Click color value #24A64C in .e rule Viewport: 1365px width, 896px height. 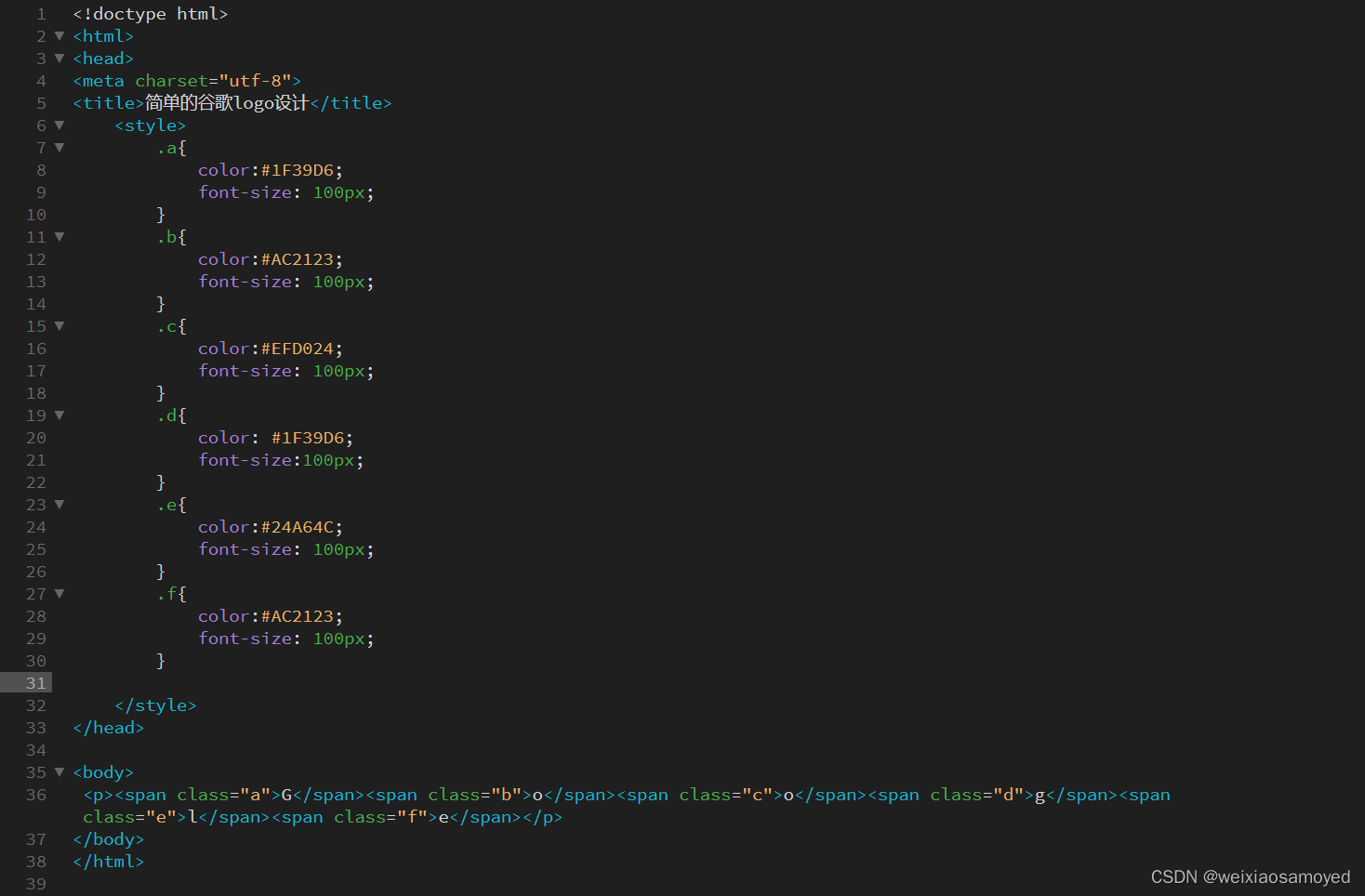click(298, 527)
